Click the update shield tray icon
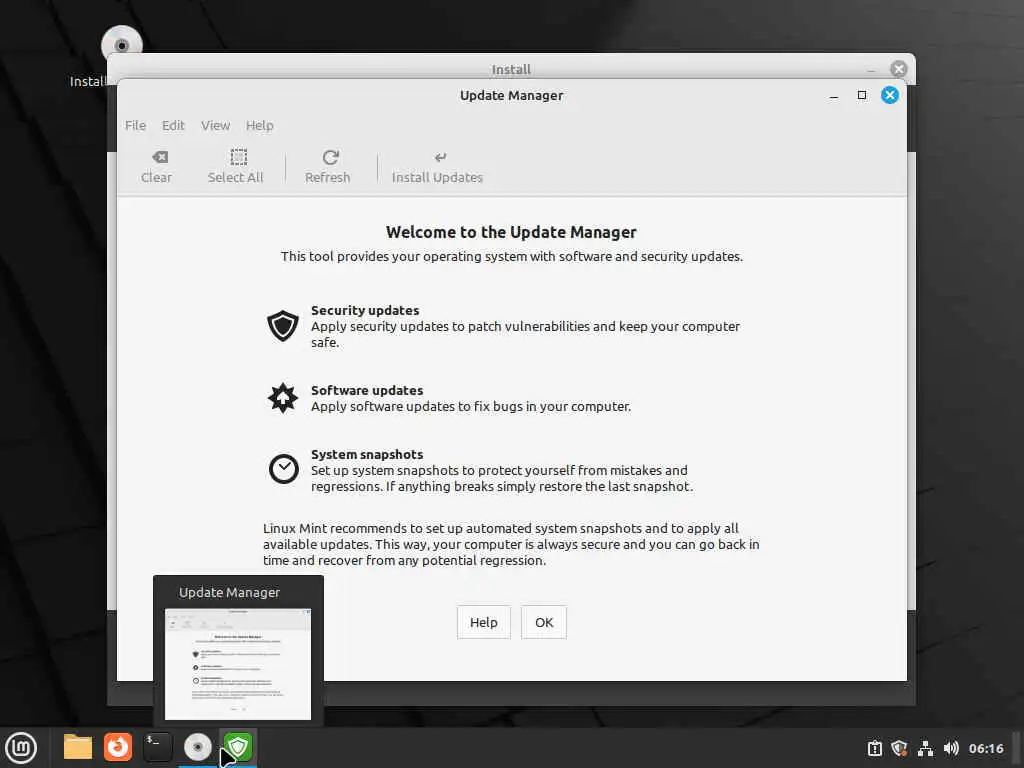The height and width of the screenshot is (768, 1024). pos(899,748)
